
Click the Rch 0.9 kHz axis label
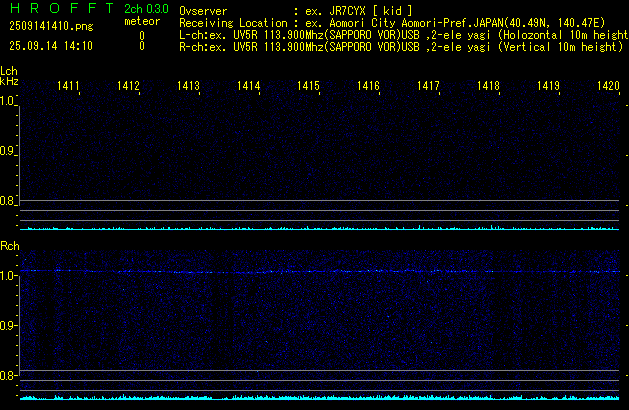pyautogui.click(x=7, y=325)
